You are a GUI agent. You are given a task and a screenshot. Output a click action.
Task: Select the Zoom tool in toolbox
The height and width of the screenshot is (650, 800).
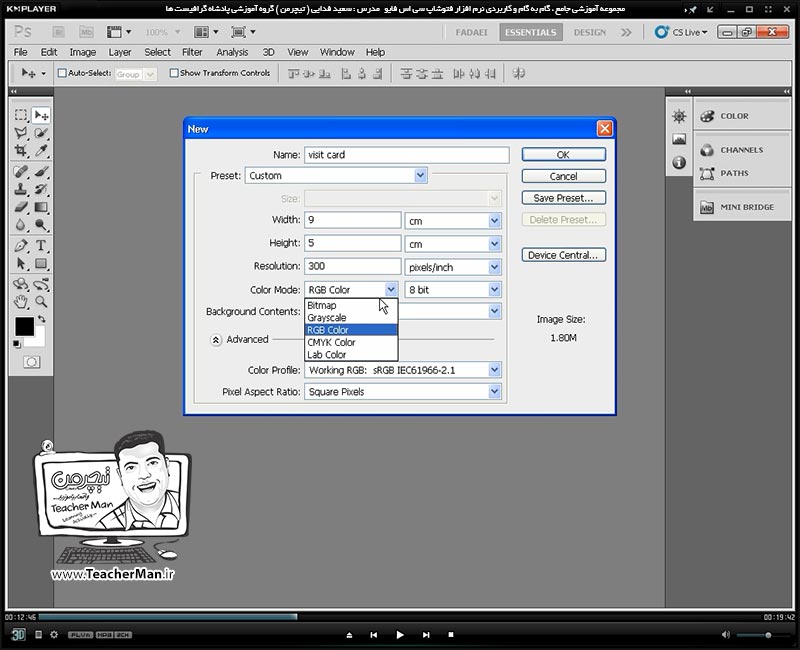[41, 302]
